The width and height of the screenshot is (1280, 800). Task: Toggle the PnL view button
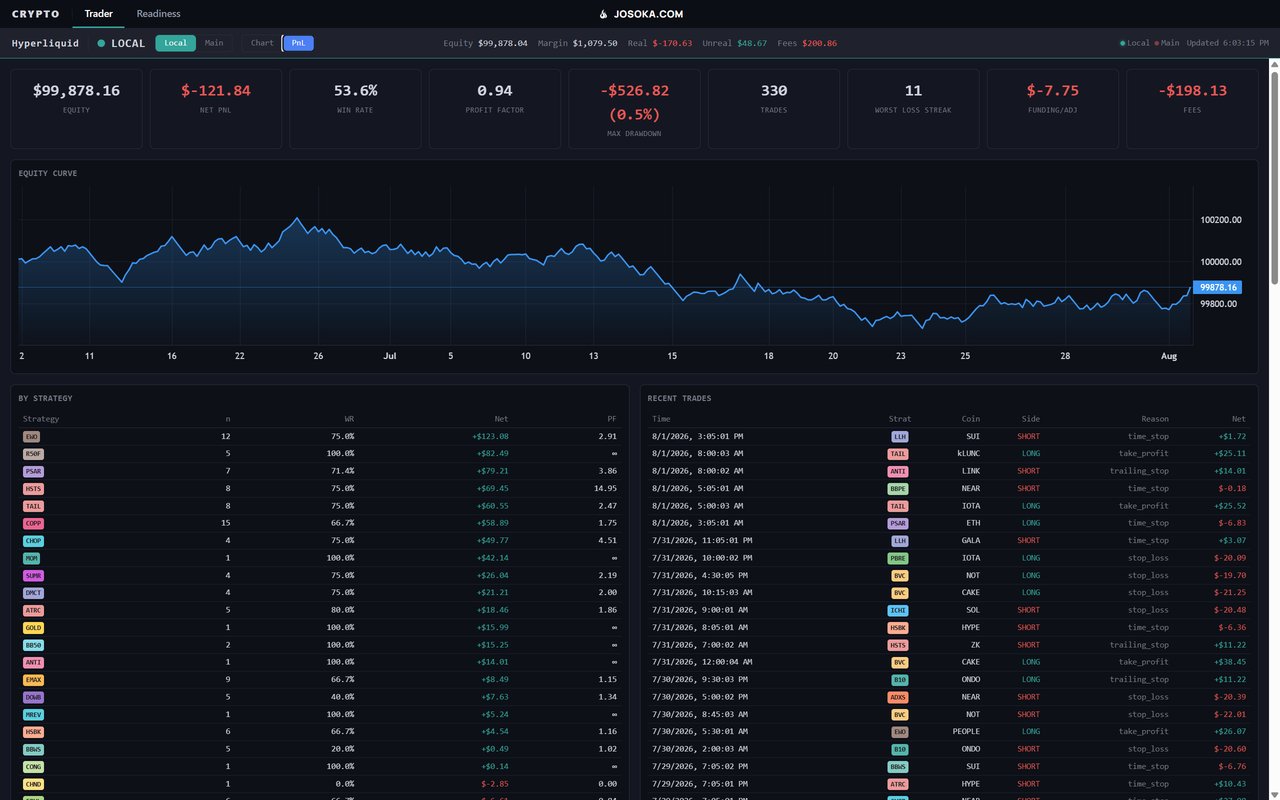point(298,43)
